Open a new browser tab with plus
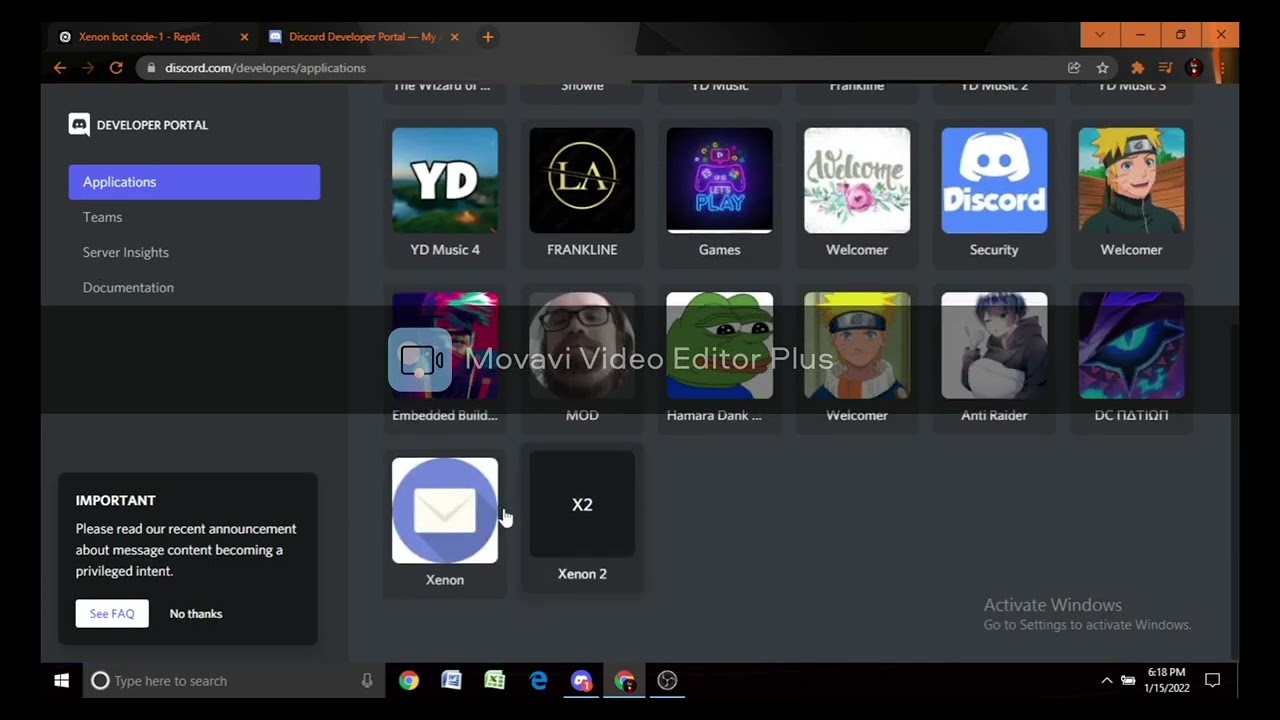1280x720 pixels. [x=488, y=37]
